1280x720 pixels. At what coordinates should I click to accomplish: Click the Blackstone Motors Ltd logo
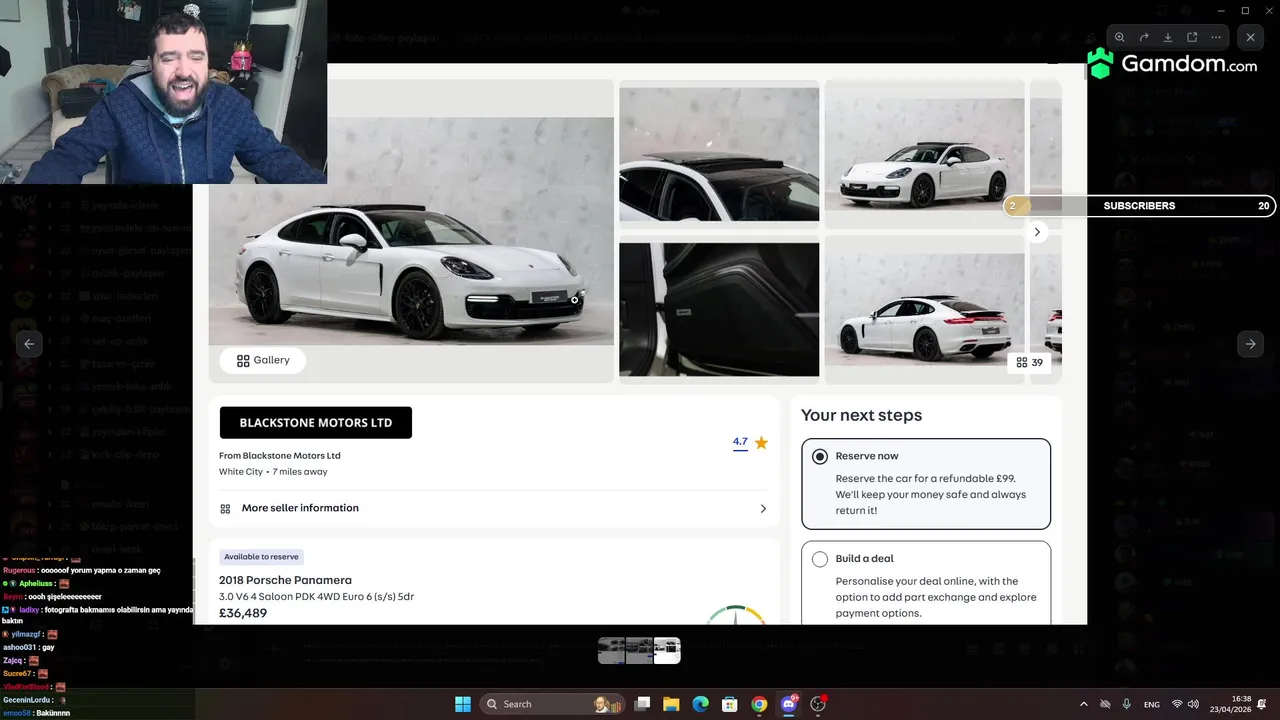(316, 422)
